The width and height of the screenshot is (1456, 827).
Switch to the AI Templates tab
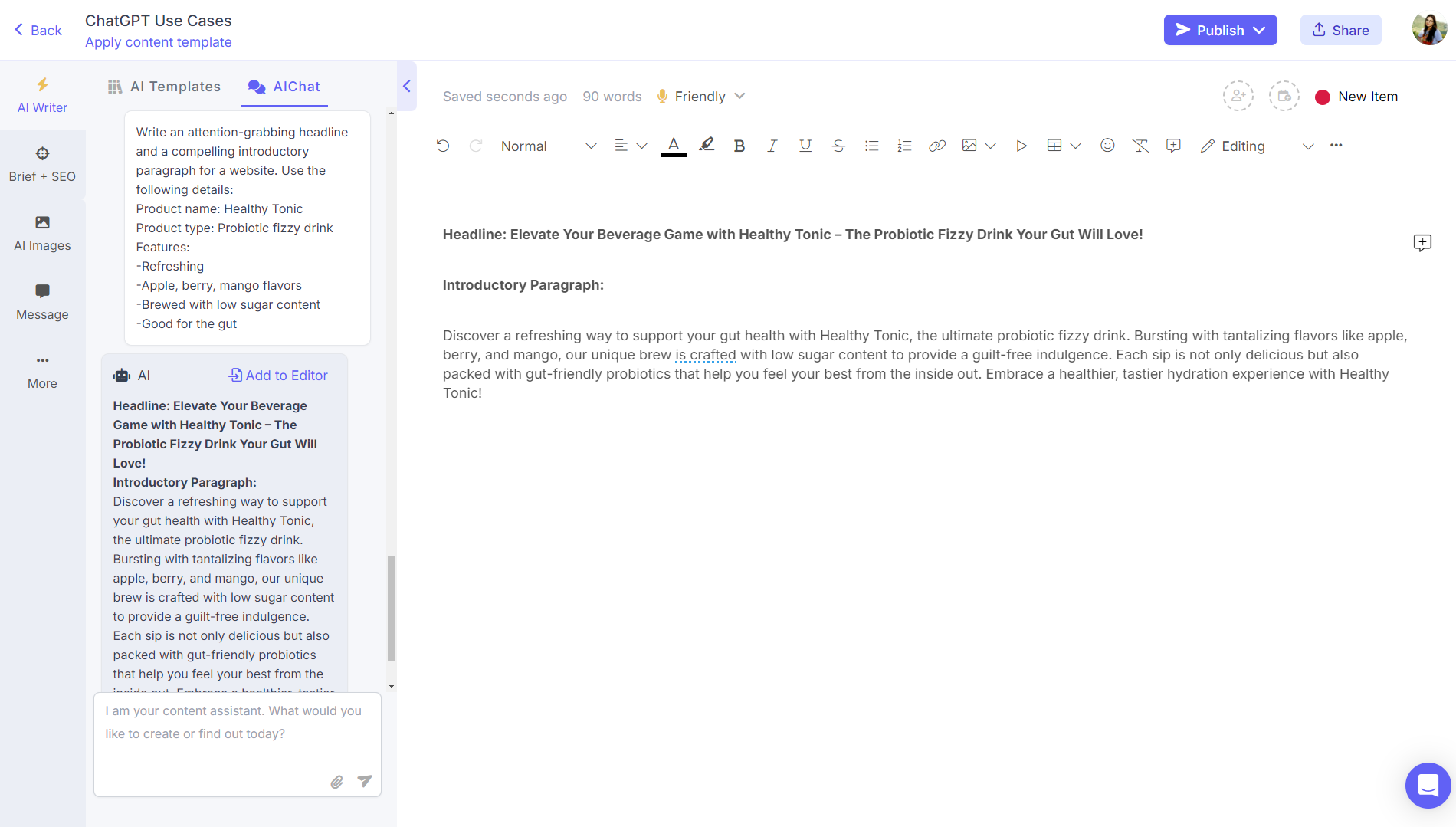coord(163,86)
